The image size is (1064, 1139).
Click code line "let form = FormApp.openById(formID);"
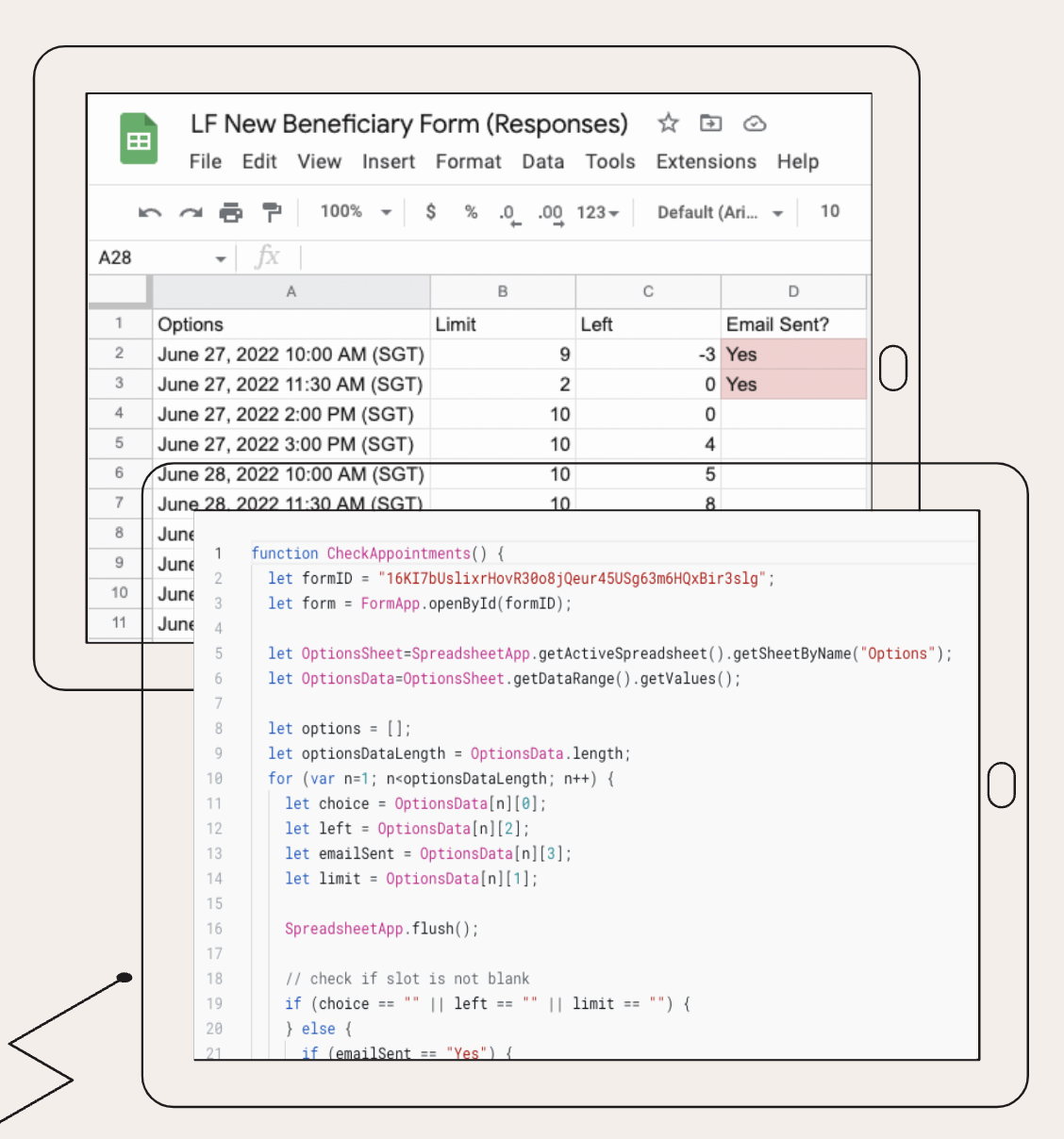[420, 603]
